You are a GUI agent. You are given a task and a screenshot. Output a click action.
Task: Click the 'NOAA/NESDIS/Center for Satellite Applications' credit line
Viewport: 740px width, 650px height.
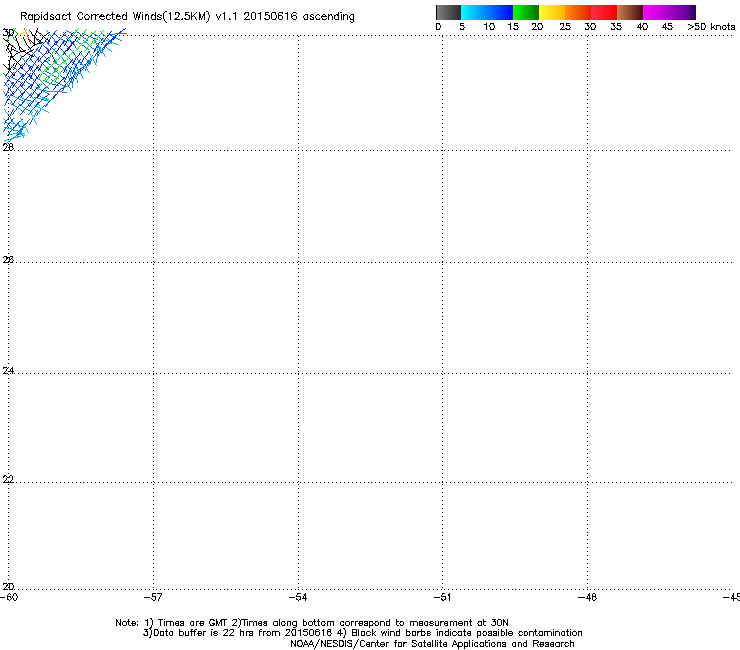[x=432, y=644]
